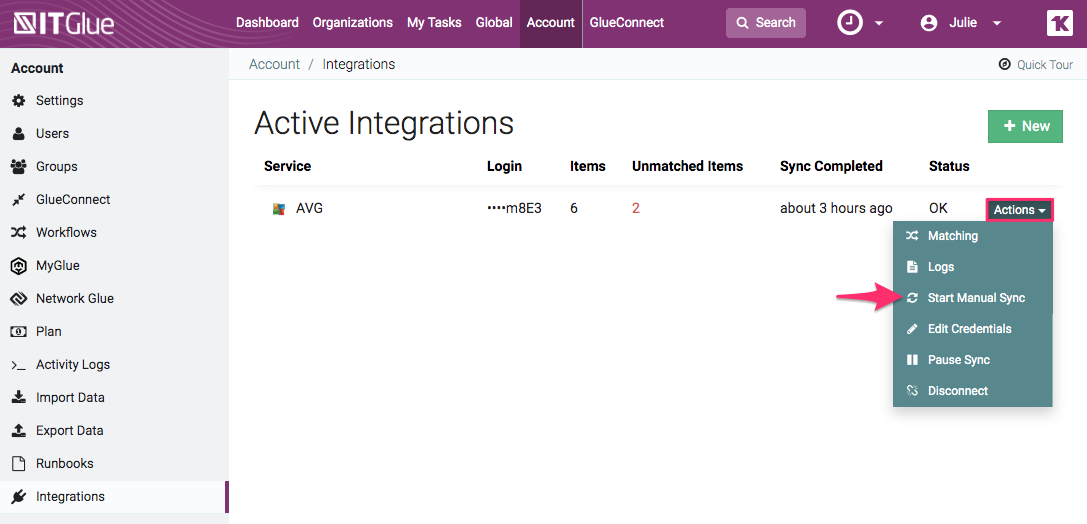Expand the dropdown arrow next to clock
Image resolution: width=1087 pixels, height=524 pixels.
879,24
